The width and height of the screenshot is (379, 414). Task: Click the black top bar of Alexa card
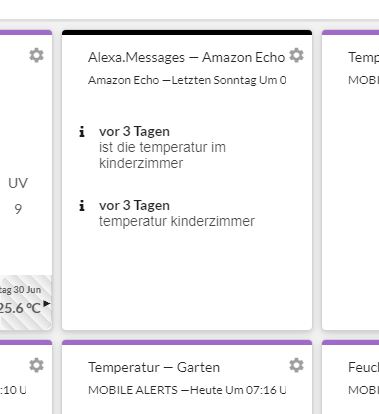[x=187, y=32]
